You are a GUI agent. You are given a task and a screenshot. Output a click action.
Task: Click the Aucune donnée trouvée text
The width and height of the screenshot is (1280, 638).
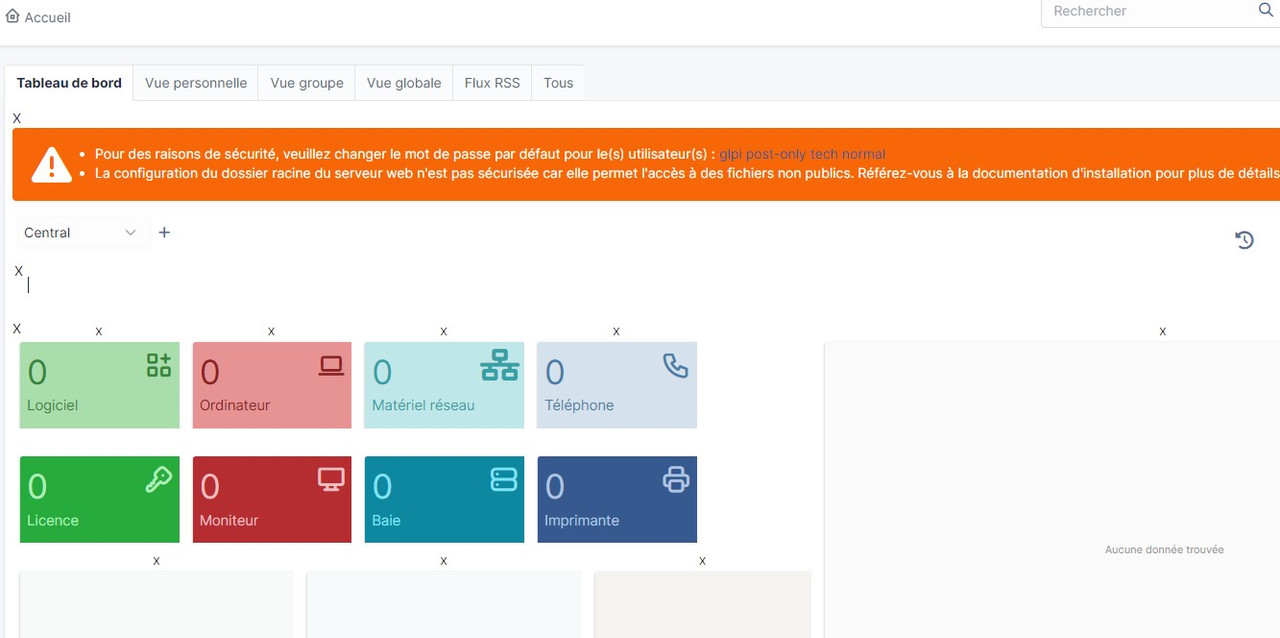(x=1164, y=550)
